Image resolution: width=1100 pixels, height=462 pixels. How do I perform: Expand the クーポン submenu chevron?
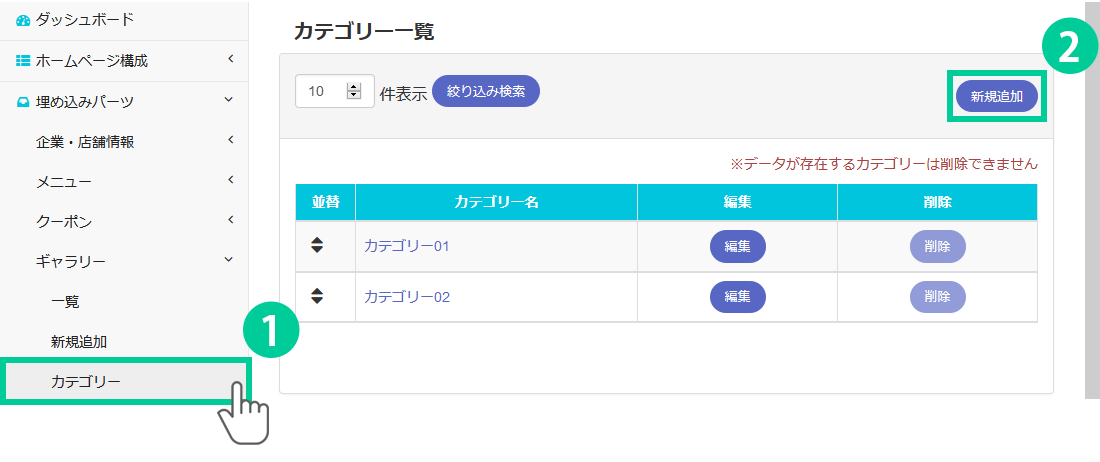coord(230,220)
